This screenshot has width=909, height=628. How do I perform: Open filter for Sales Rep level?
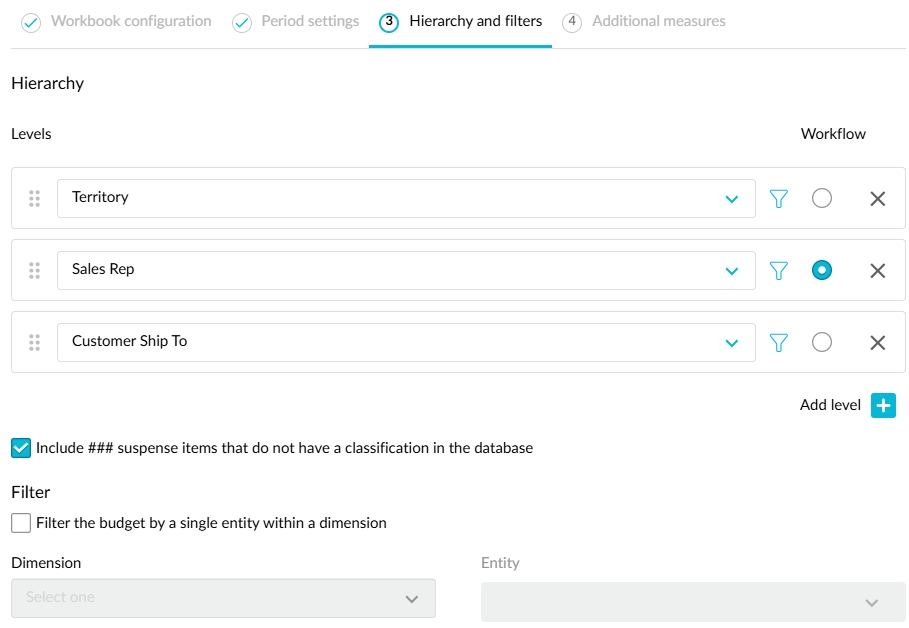[x=779, y=271]
